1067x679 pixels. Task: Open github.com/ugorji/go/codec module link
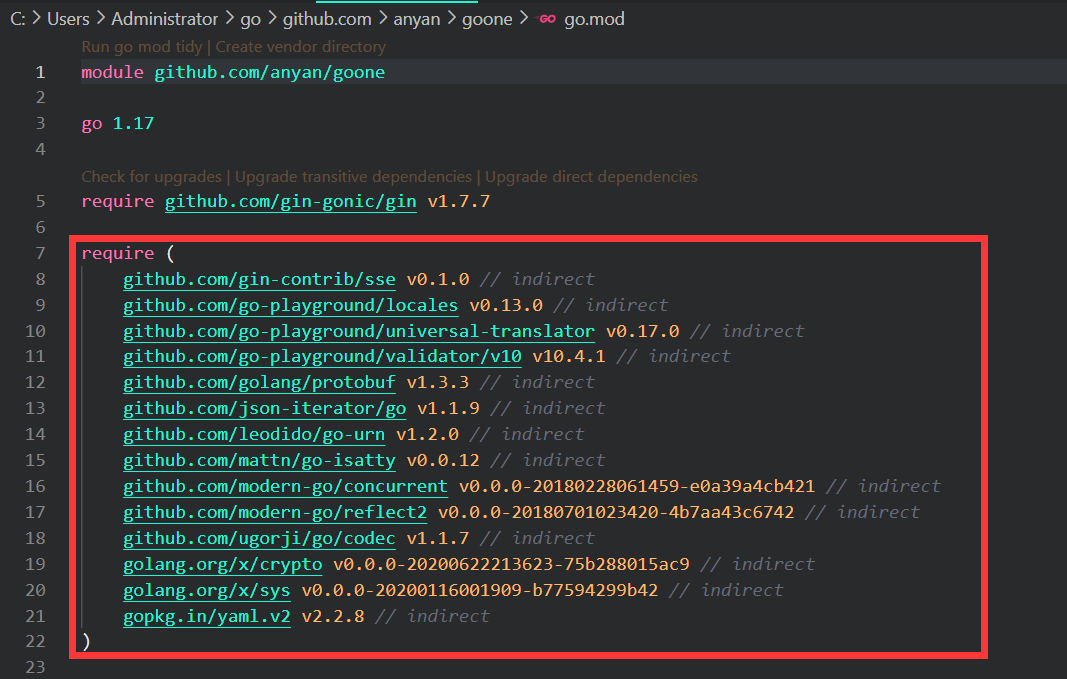[259, 538]
